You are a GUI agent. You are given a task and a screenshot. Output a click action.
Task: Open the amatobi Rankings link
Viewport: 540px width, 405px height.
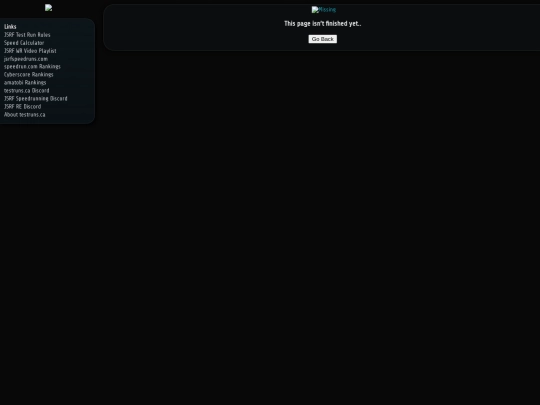click(25, 83)
